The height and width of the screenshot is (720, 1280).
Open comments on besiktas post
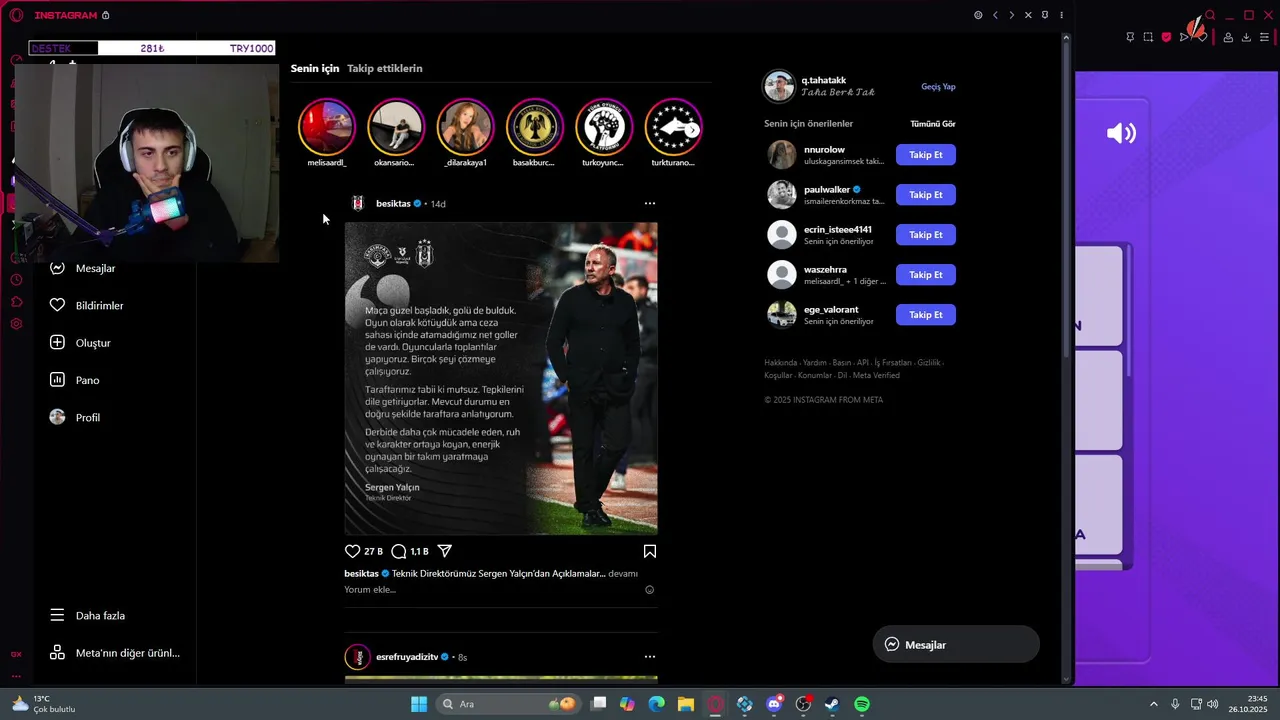click(399, 551)
